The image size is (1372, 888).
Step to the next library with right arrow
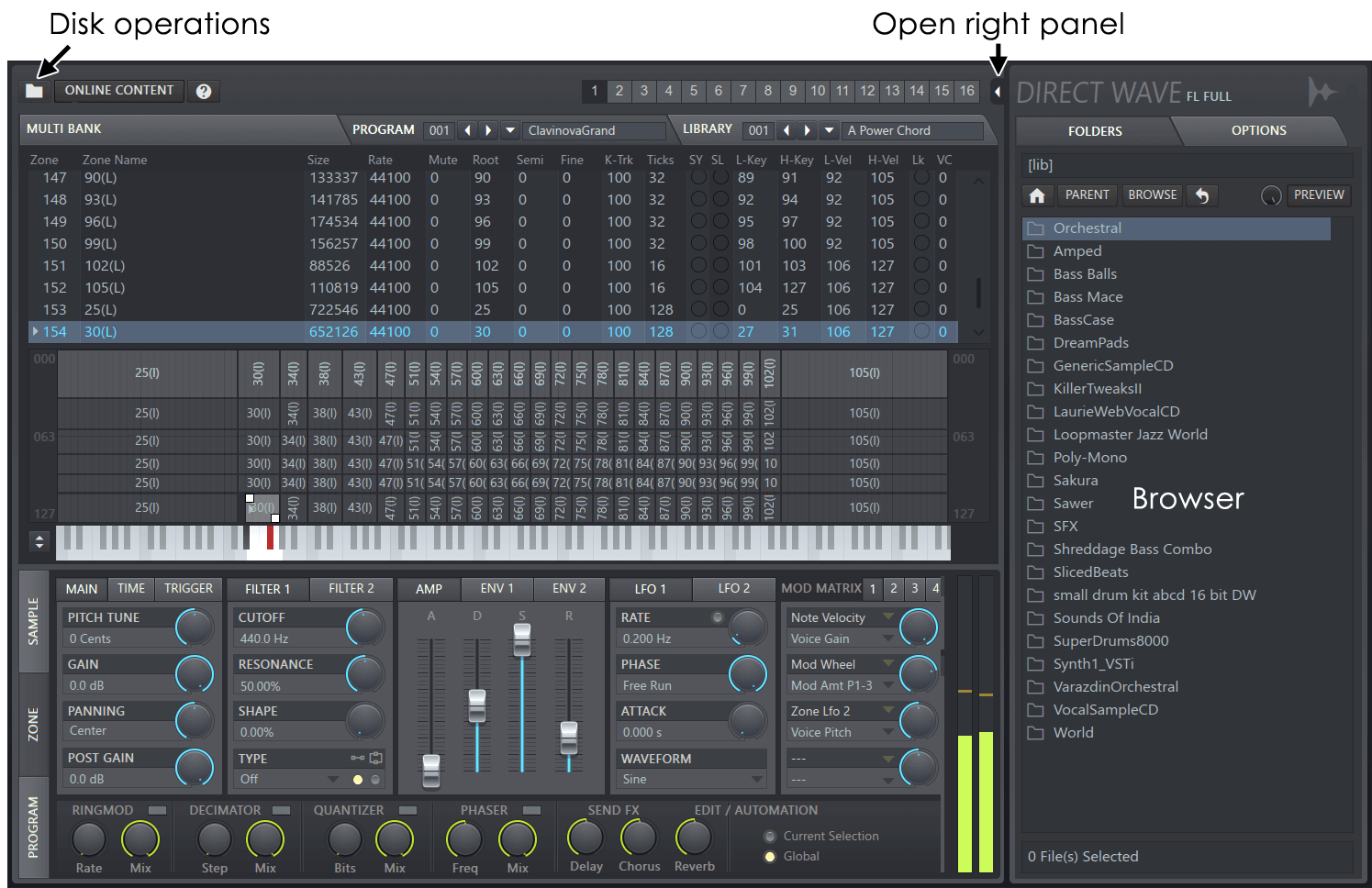(x=808, y=130)
